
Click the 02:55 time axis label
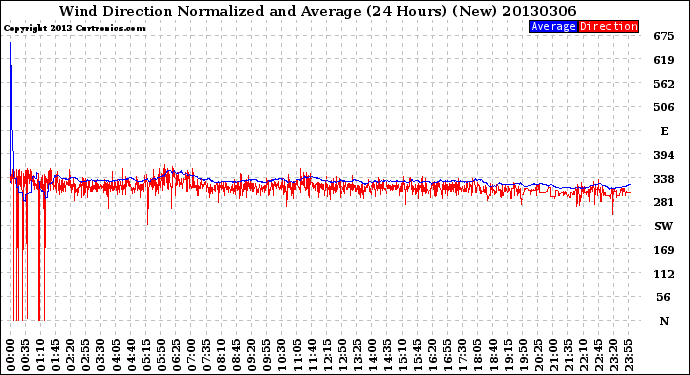[x=86, y=355]
